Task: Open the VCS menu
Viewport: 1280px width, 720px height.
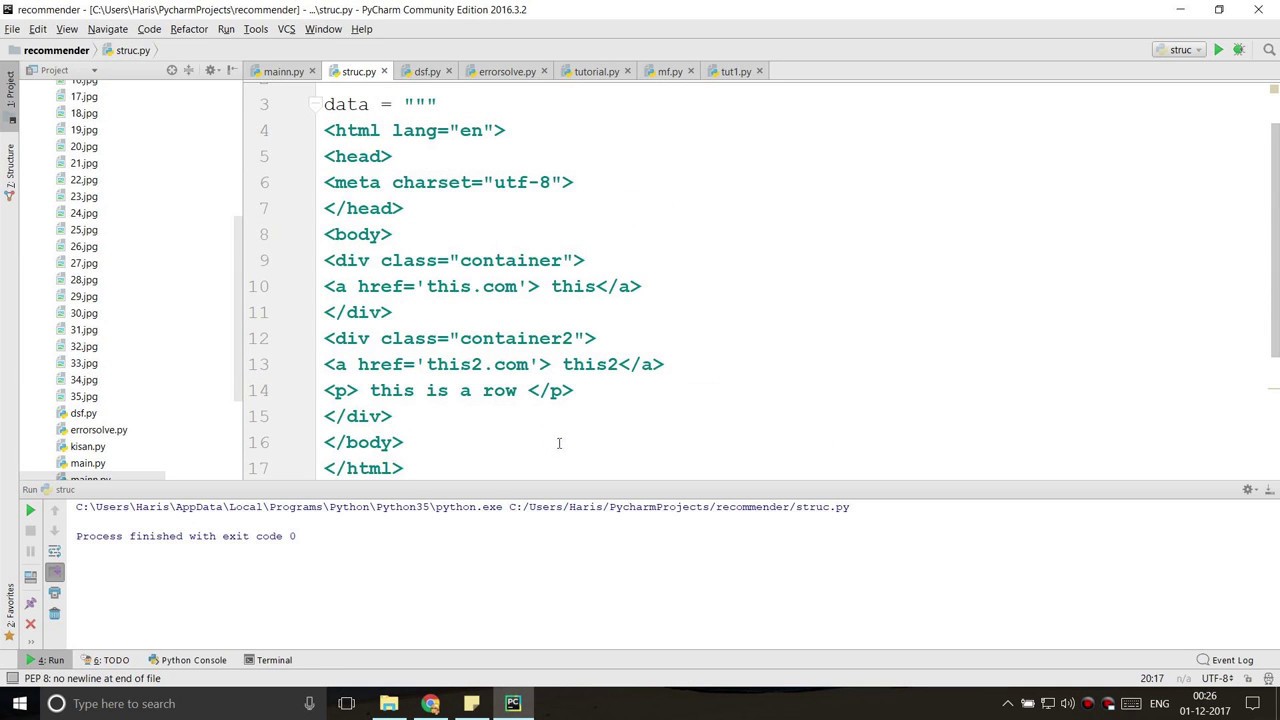Action: (x=286, y=29)
